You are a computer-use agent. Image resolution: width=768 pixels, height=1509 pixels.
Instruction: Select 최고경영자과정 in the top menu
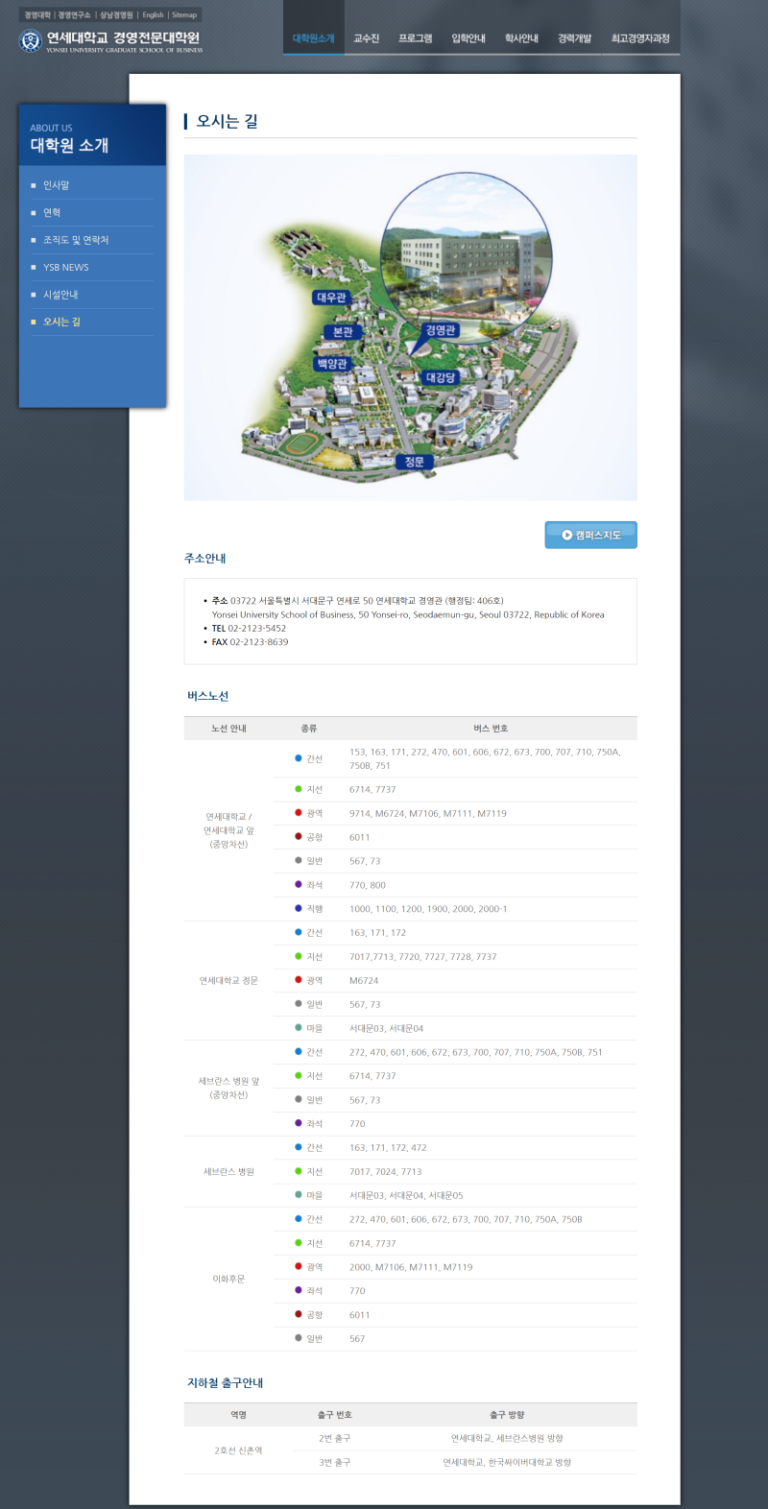click(x=640, y=39)
